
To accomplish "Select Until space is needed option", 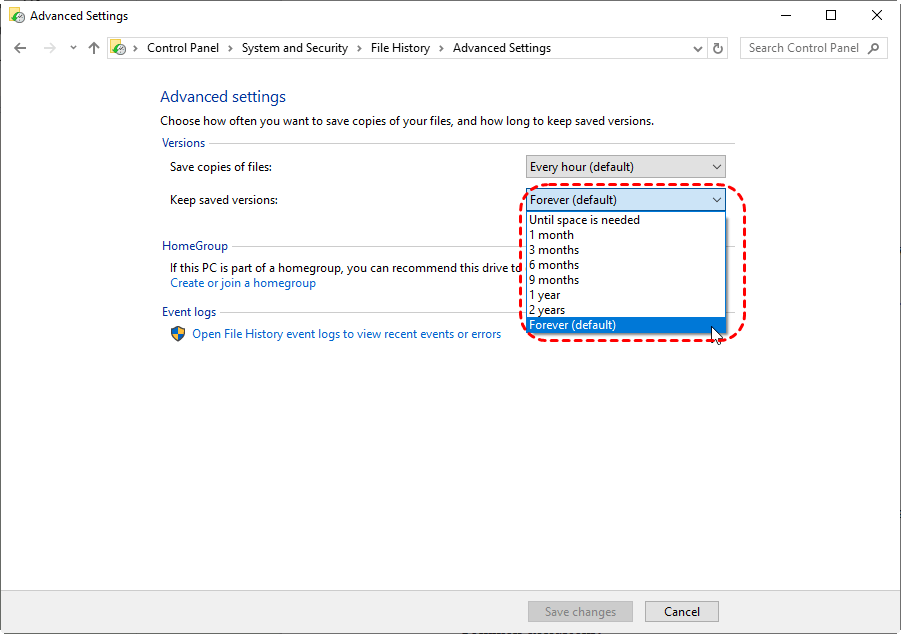I will click(585, 220).
